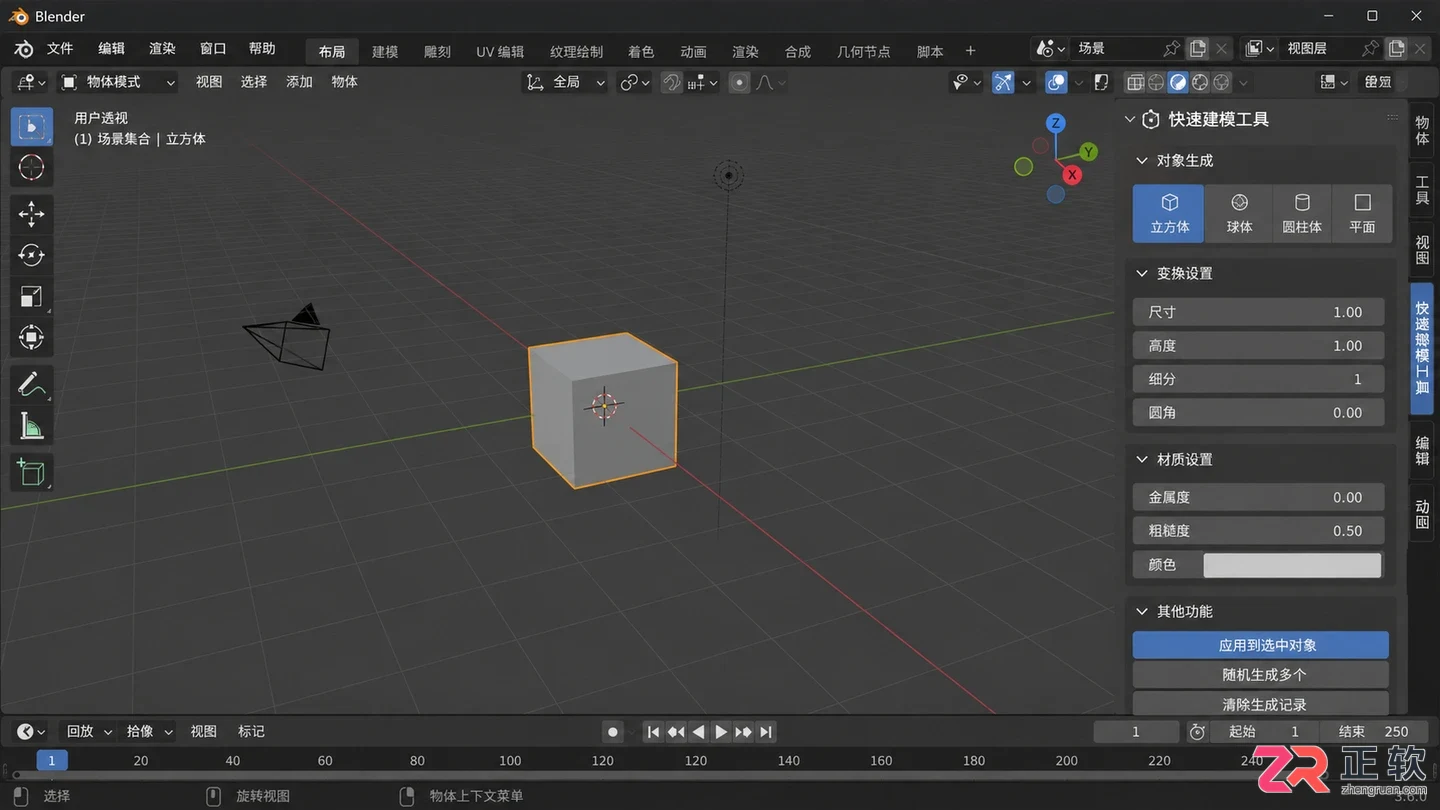The height and width of the screenshot is (810, 1440).
Task: Toggle snapping magnet in header
Action: pyautogui.click(x=672, y=82)
